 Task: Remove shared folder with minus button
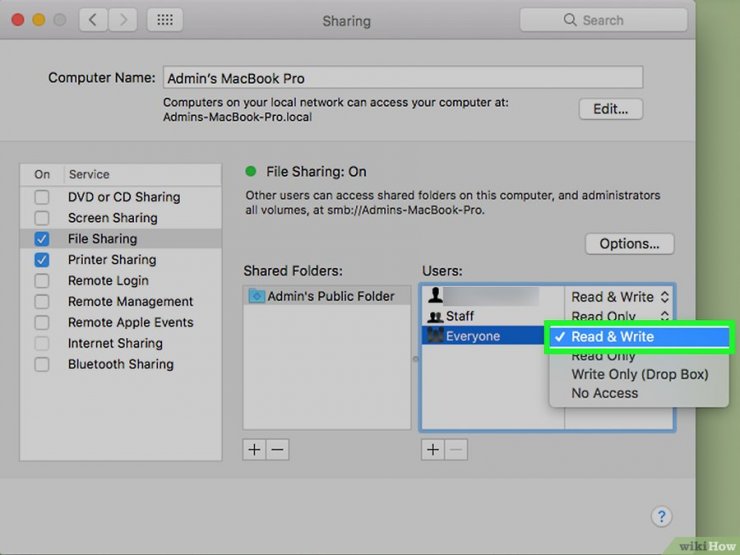pos(278,450)
